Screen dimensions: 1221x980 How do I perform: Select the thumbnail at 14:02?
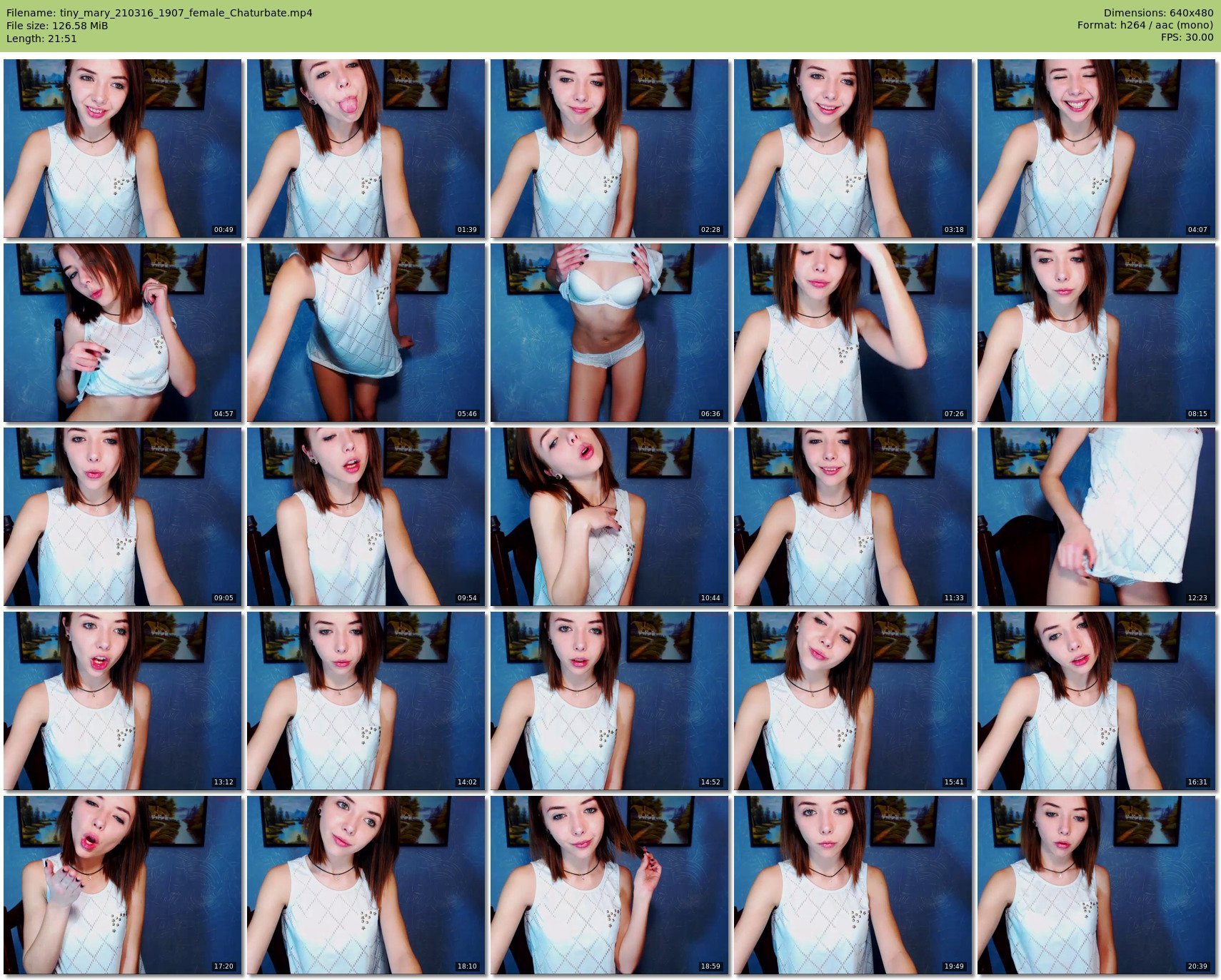(x=366, y=700)
